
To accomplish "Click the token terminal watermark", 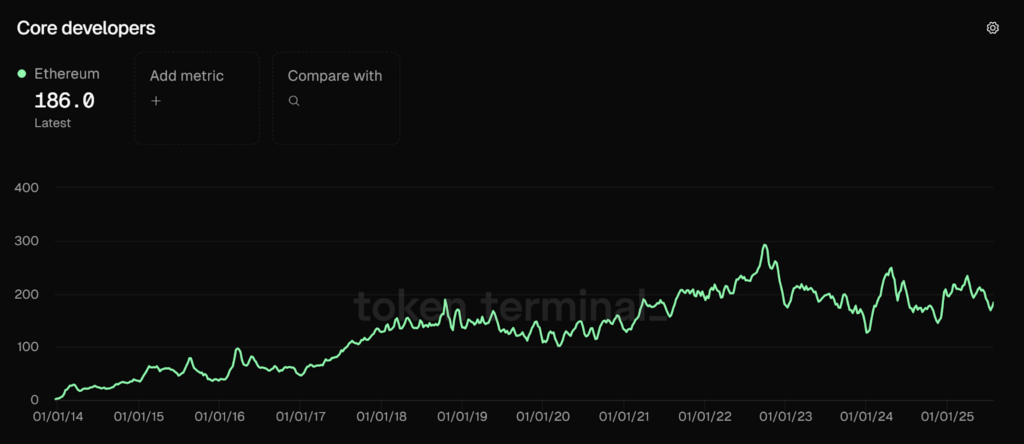I will point(511,304).
